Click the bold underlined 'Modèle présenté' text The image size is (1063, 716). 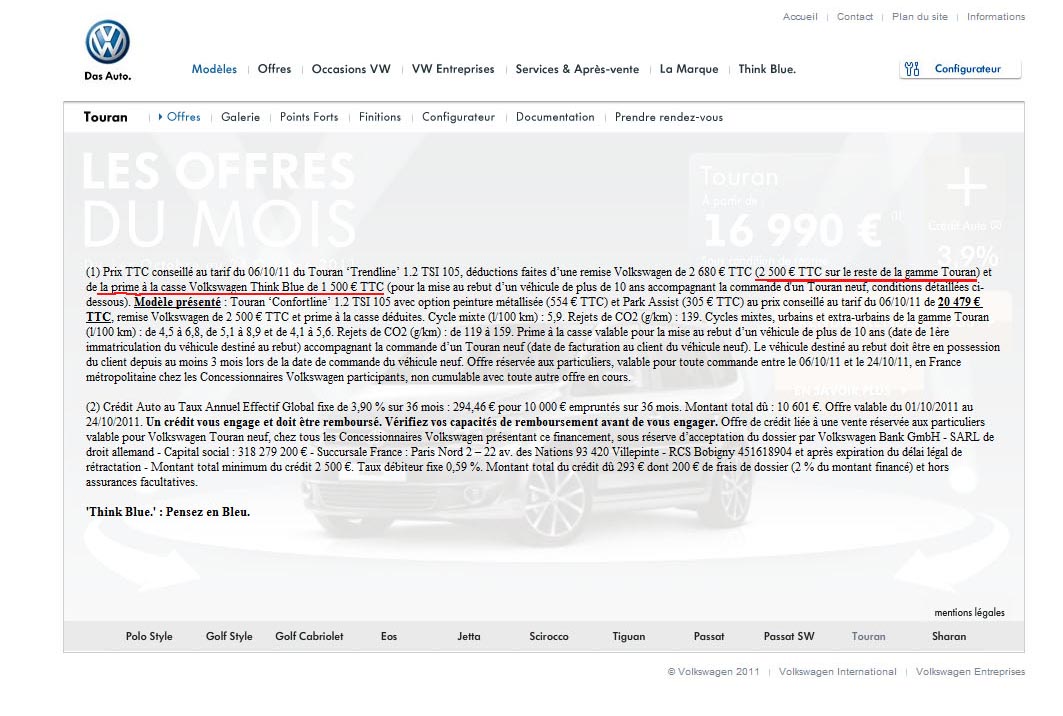click(178, 302)
